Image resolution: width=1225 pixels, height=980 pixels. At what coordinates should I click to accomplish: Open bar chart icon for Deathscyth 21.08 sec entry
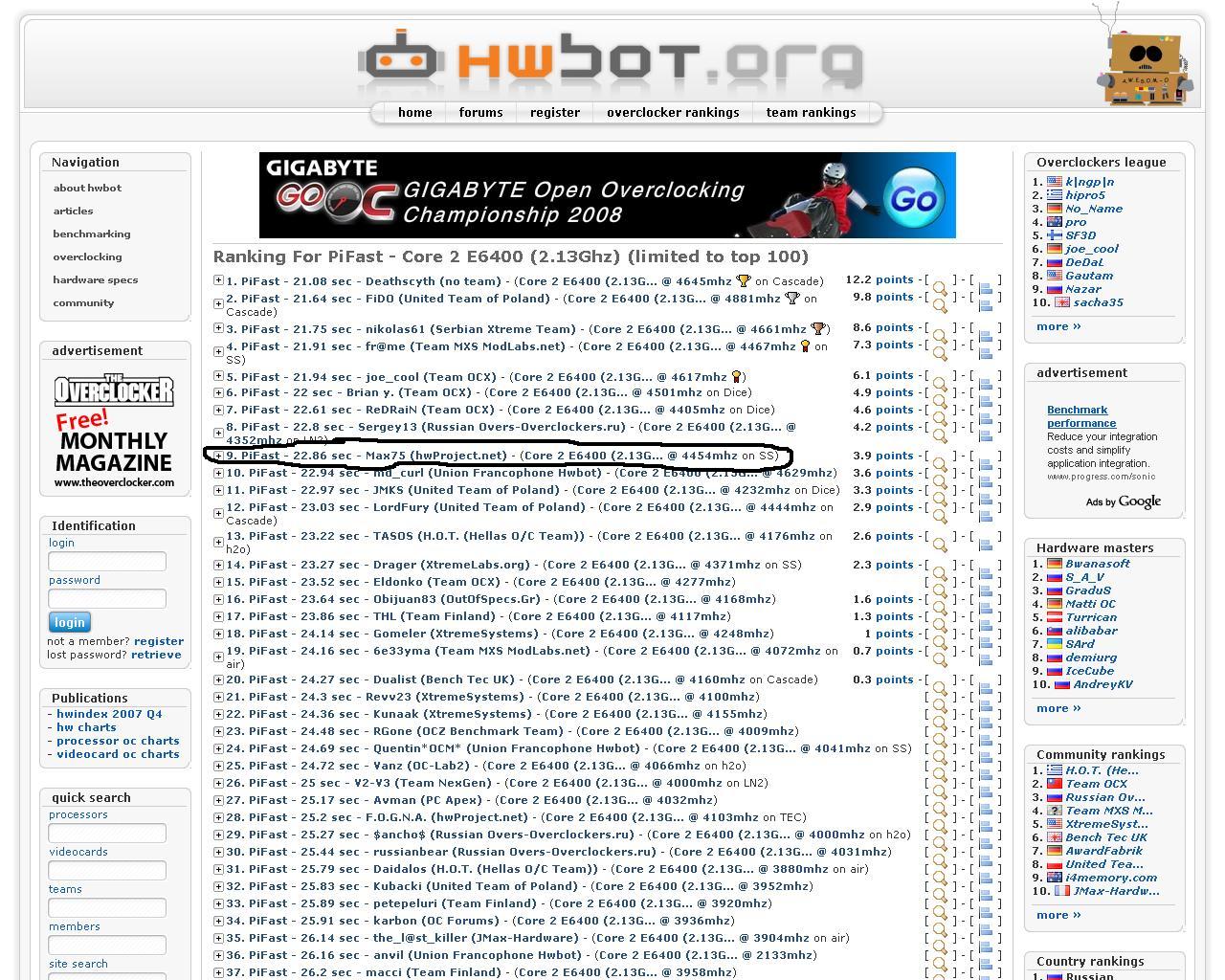pos(986,286)
